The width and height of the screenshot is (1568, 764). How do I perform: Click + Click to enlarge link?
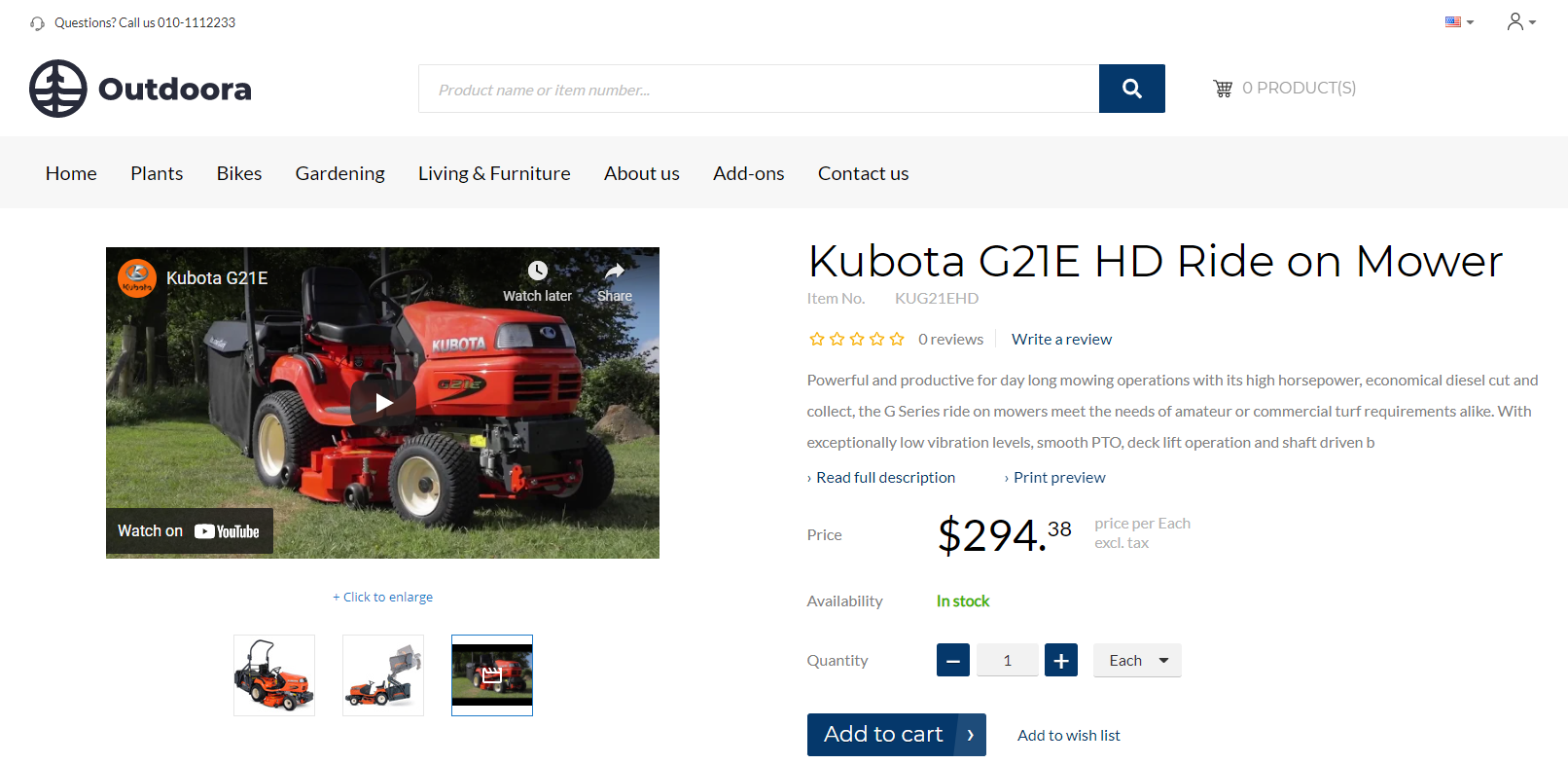pos(383,598)
